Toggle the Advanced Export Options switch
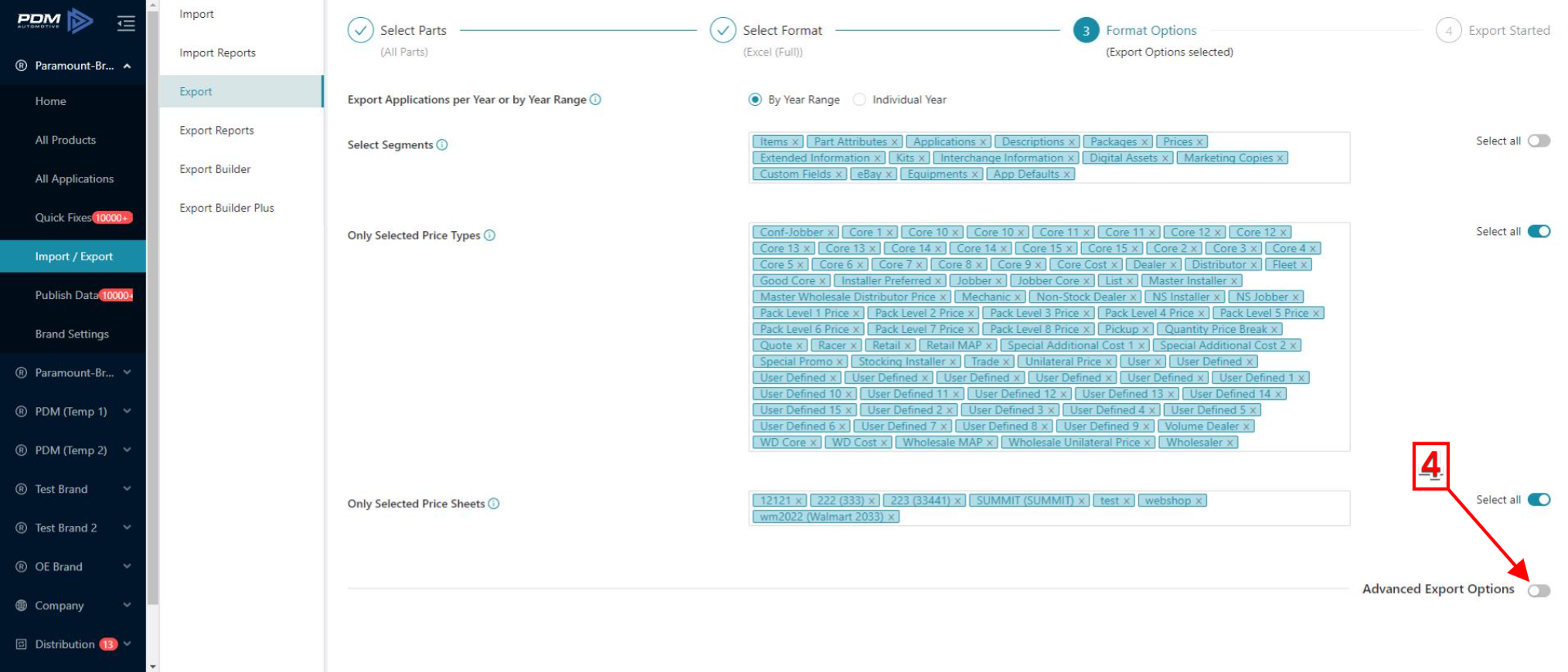Image resolution: width=1568 pixels, height=672 pixels. tap(1538, 590)
